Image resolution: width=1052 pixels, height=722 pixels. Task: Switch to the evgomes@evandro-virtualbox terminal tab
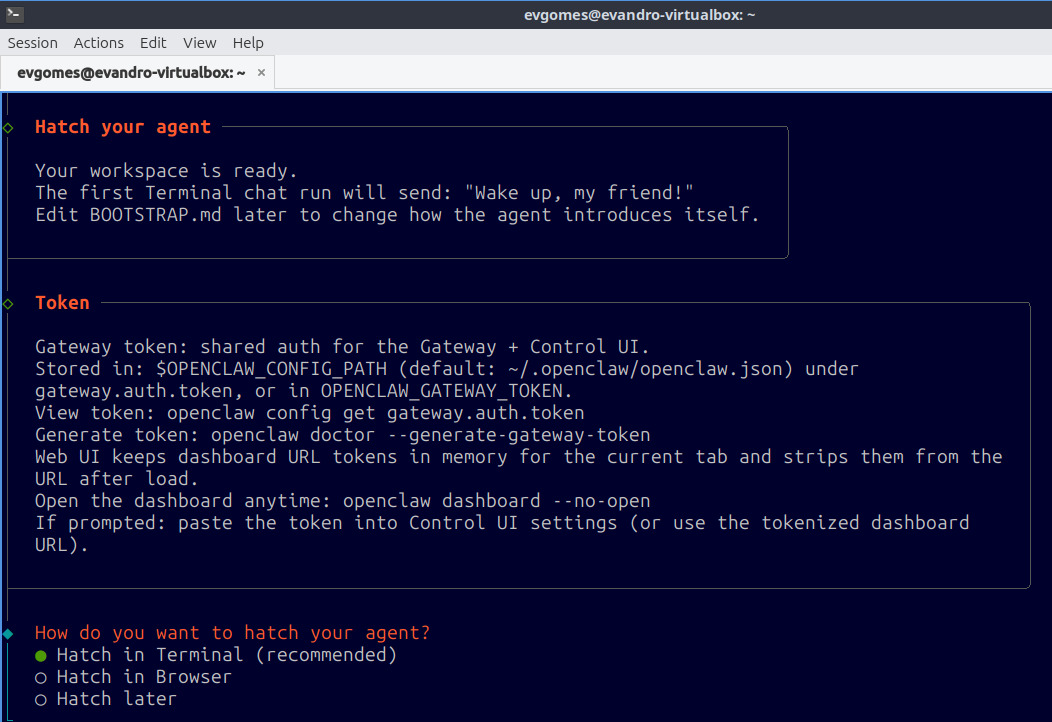click(132, 72)
